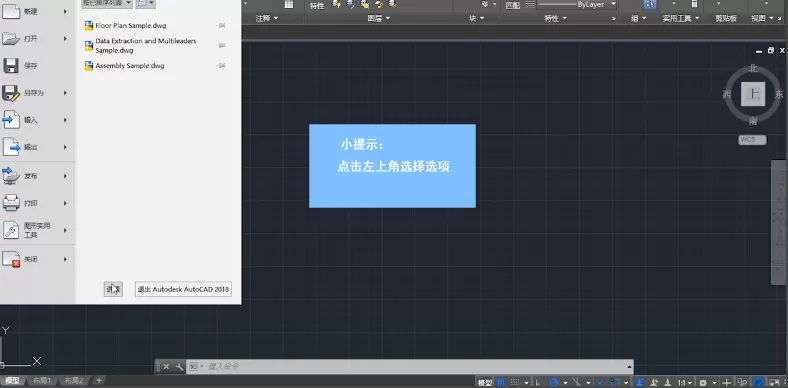Screen dimensions: 788x388
Task: Switch to the 模型 layout tab
Action: coord(13,380)
